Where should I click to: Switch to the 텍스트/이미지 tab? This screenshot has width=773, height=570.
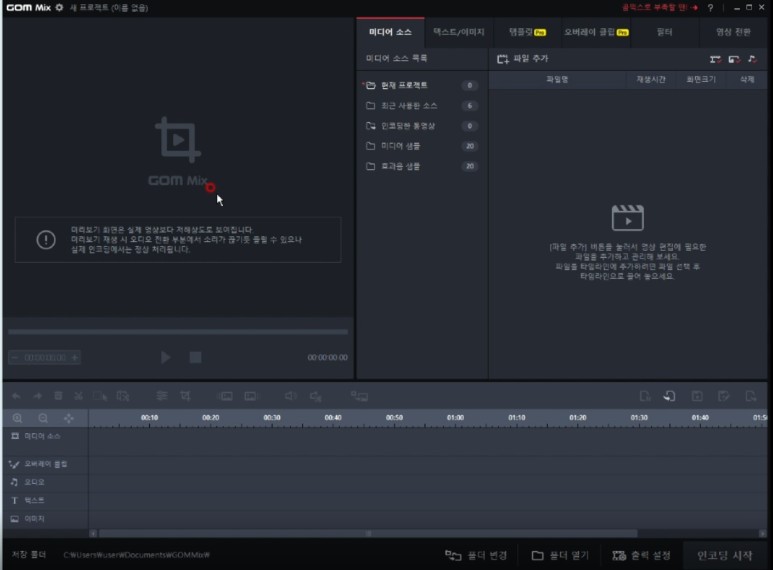pos(458,33)
